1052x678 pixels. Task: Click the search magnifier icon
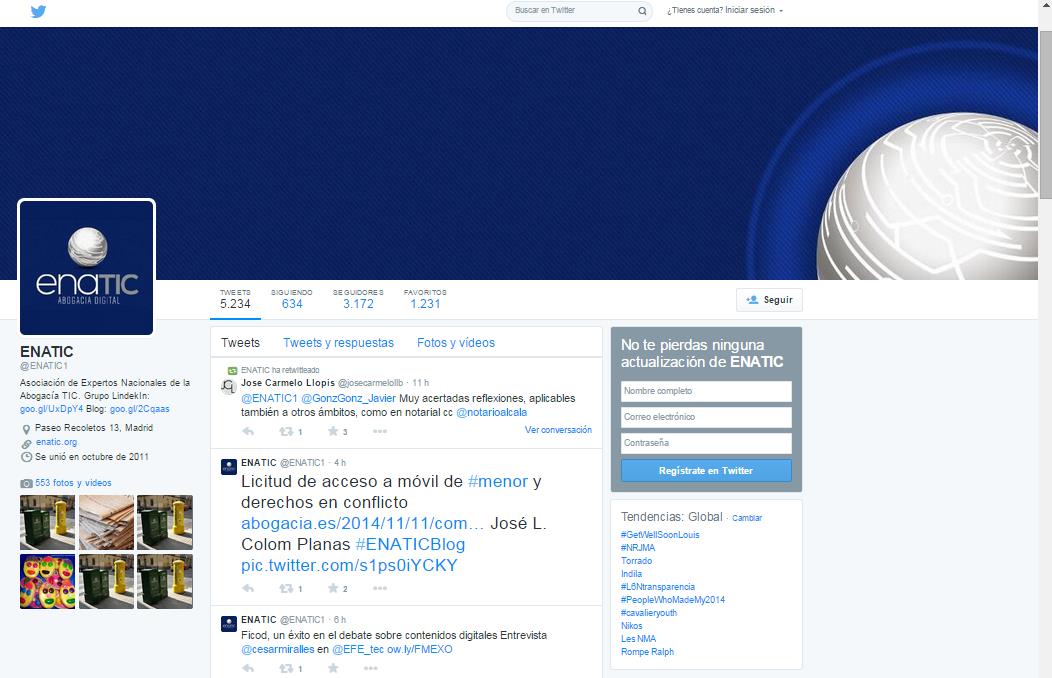click(x=642, y=11)
